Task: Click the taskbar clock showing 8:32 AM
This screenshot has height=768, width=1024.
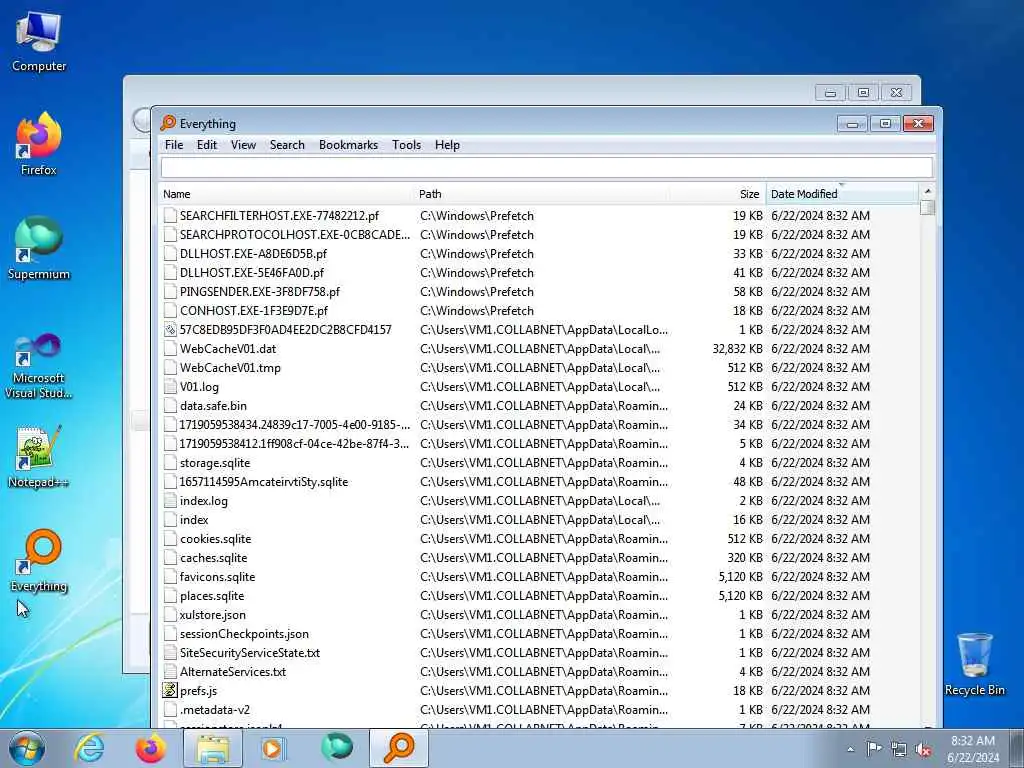Action: click(972, 748)
